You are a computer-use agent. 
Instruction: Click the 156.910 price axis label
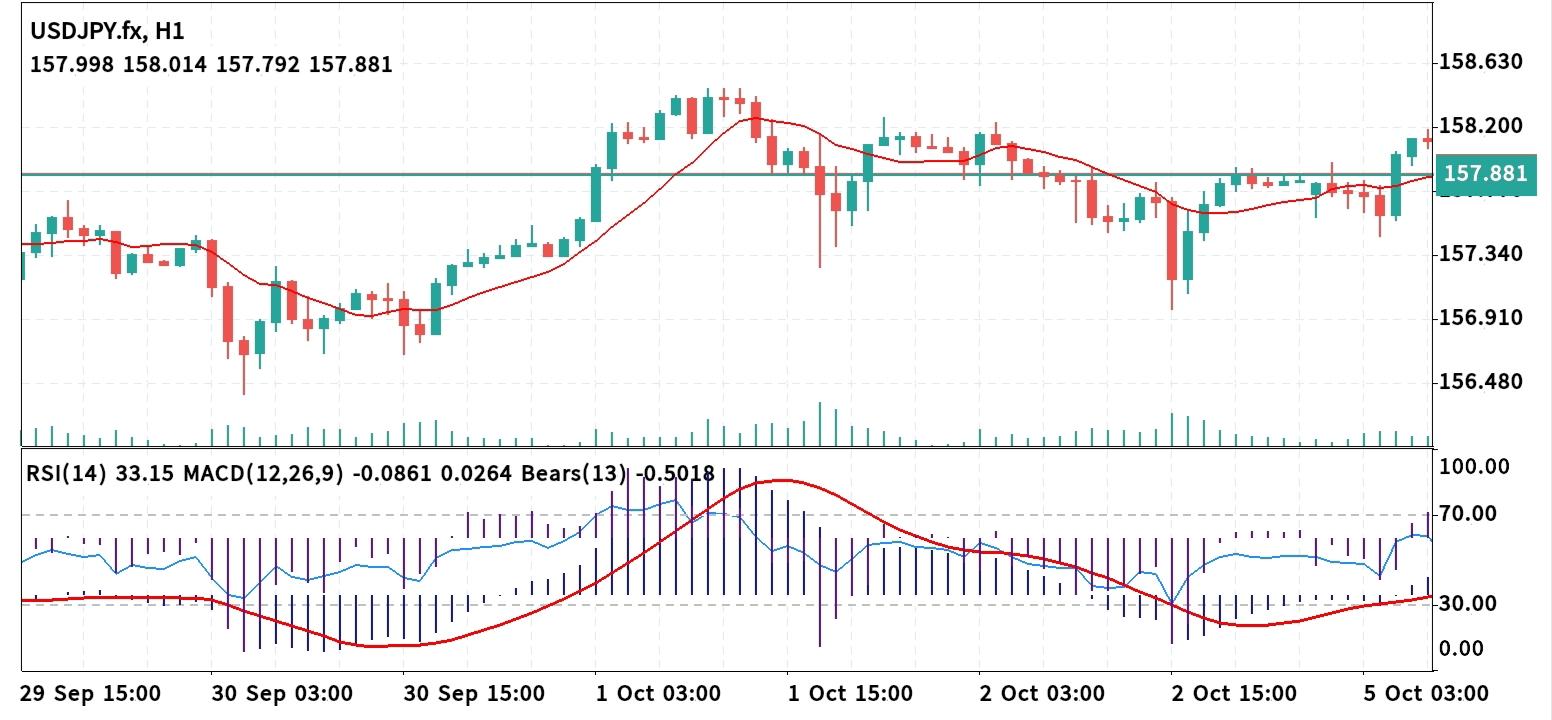(x=1480, y=318)
